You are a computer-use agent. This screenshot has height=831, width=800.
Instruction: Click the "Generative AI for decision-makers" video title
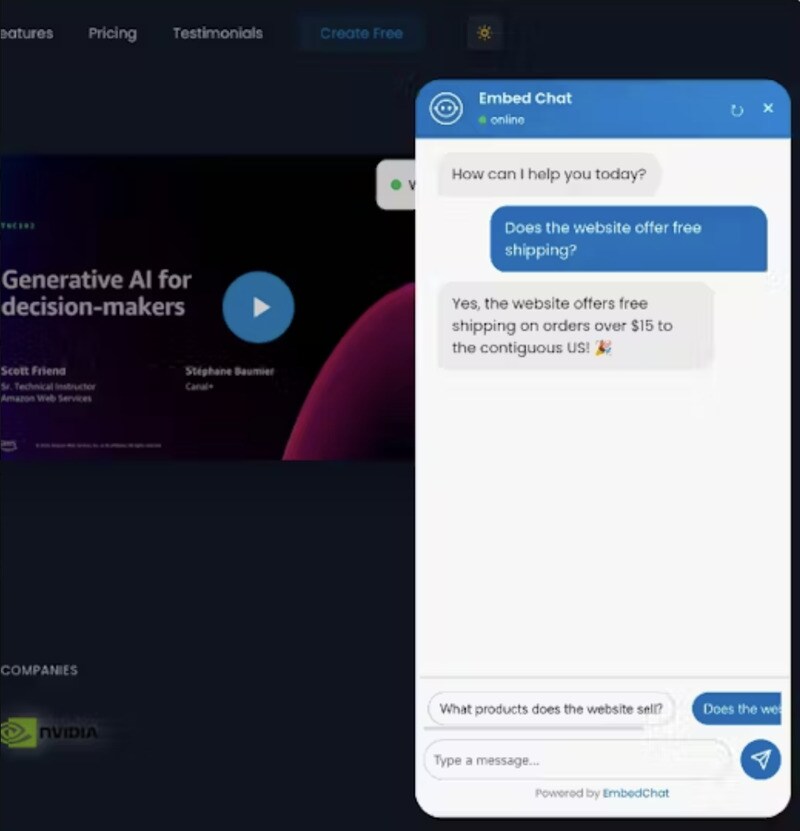pyautogui.click(x=96, y=293)
